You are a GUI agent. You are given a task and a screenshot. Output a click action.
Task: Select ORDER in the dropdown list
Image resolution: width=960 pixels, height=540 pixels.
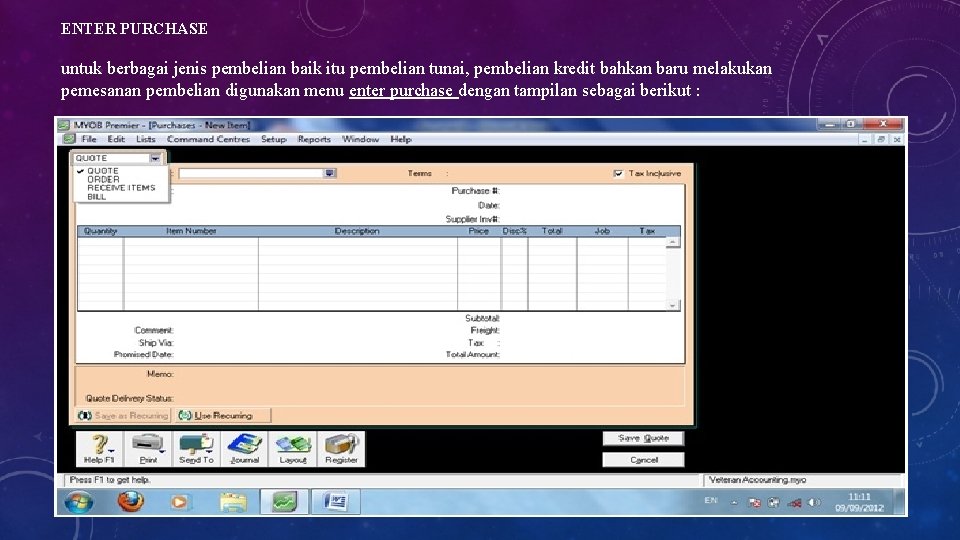tap(103, 179)
